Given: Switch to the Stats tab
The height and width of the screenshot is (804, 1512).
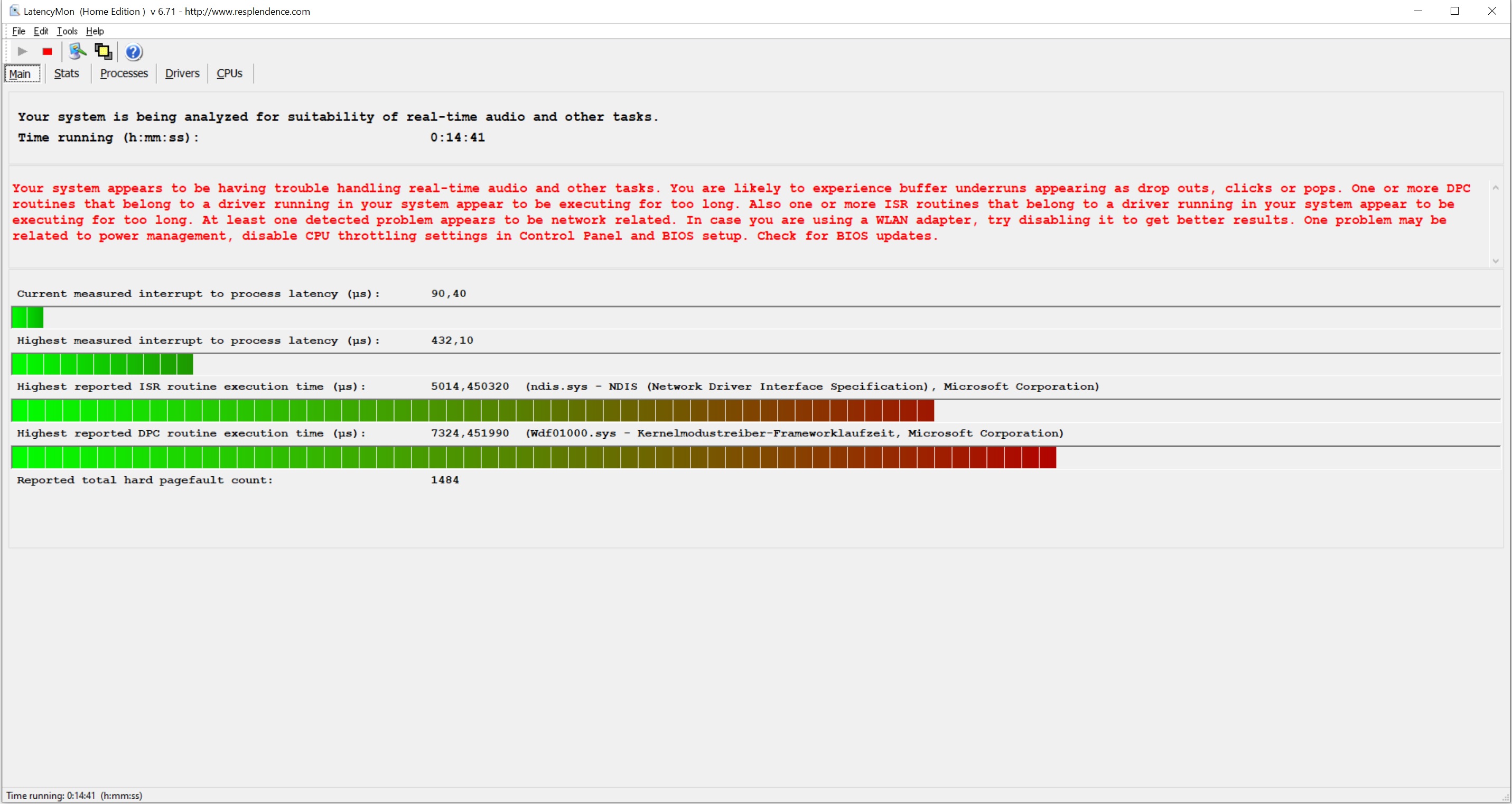Looking at the screenshot, I should click(67, 73).
